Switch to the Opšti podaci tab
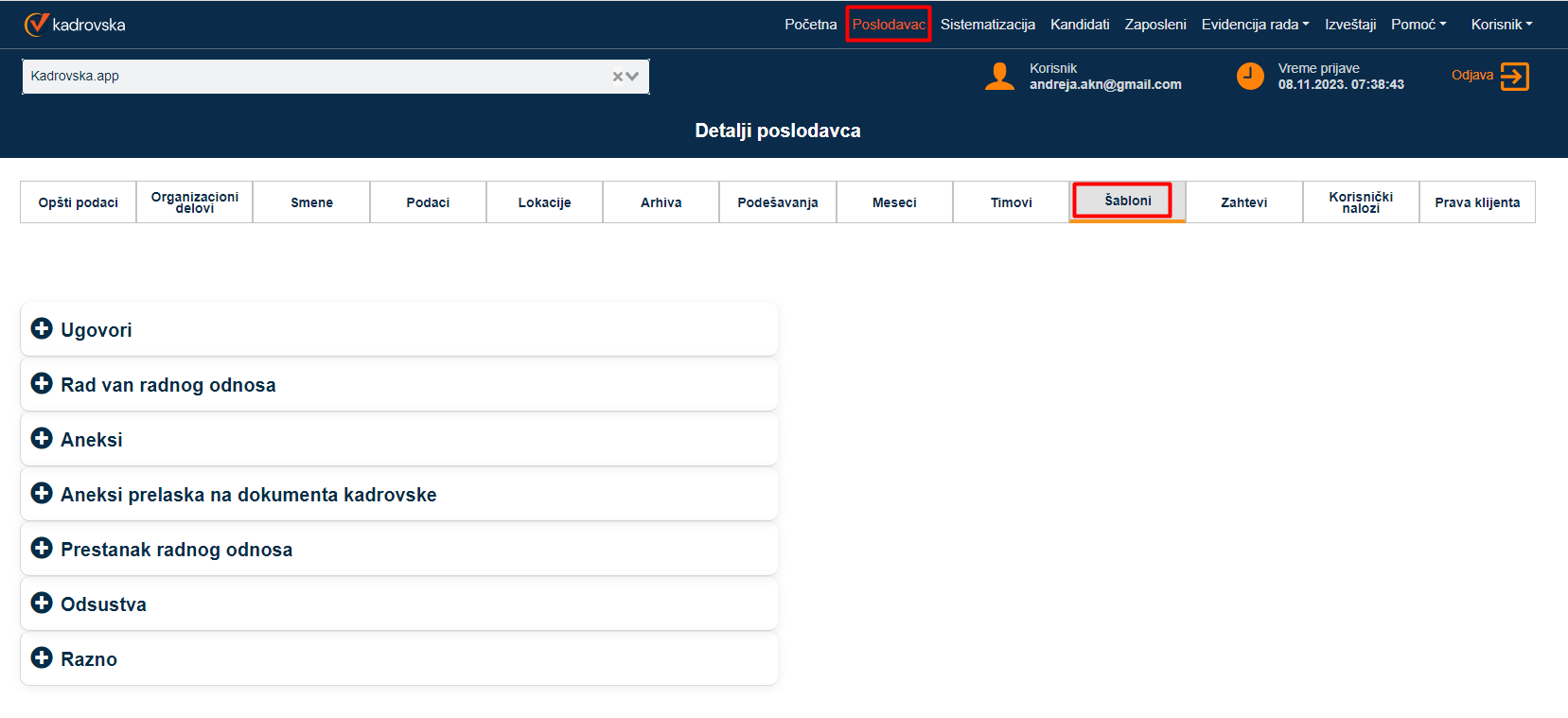This screenshot has height=718, width=1568. (x=79, y=202)
